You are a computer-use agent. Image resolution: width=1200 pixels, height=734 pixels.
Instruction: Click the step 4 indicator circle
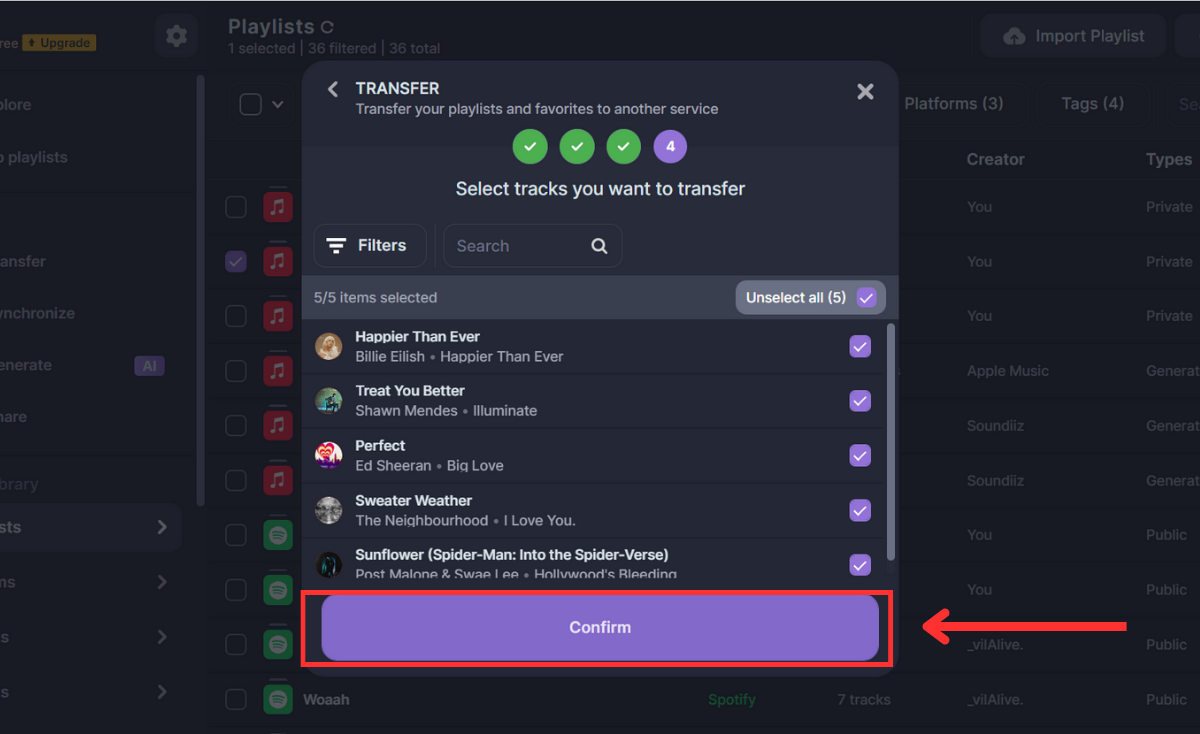click(670, 146)
